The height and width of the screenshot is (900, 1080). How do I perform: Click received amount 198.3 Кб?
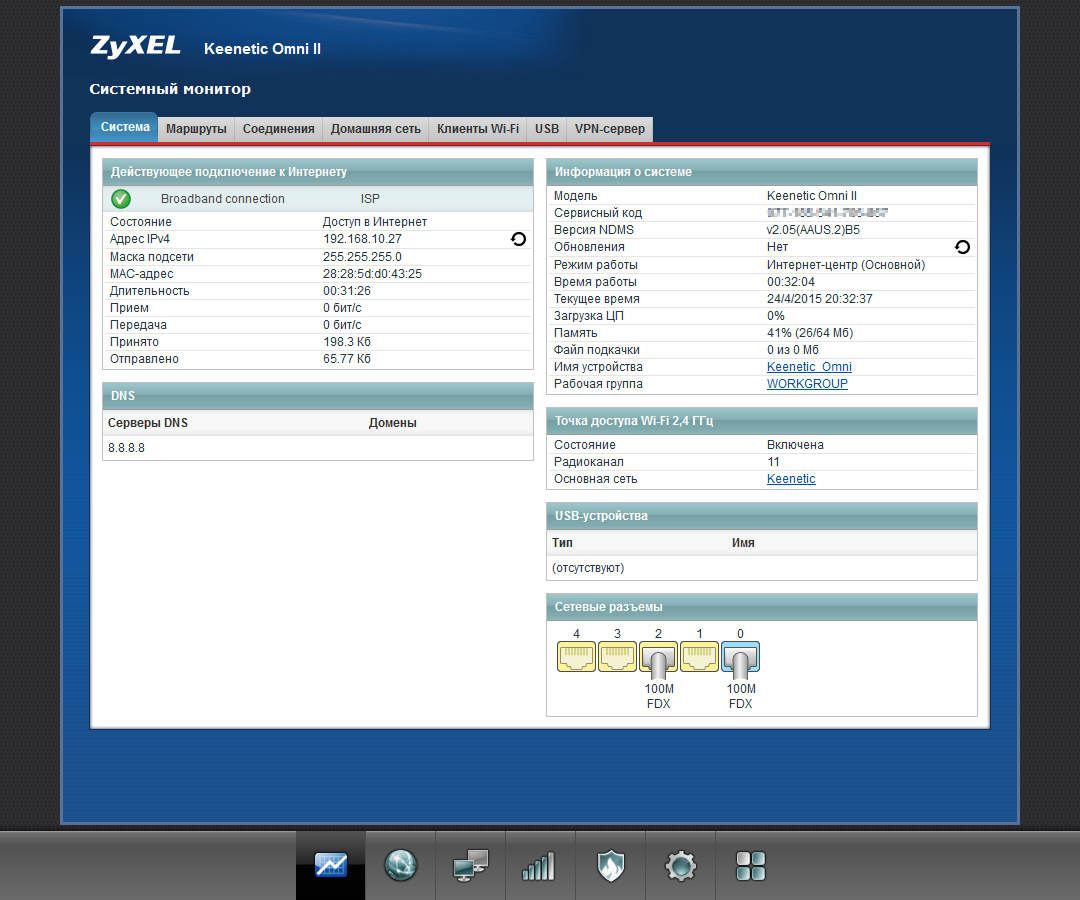coord(346,342)
